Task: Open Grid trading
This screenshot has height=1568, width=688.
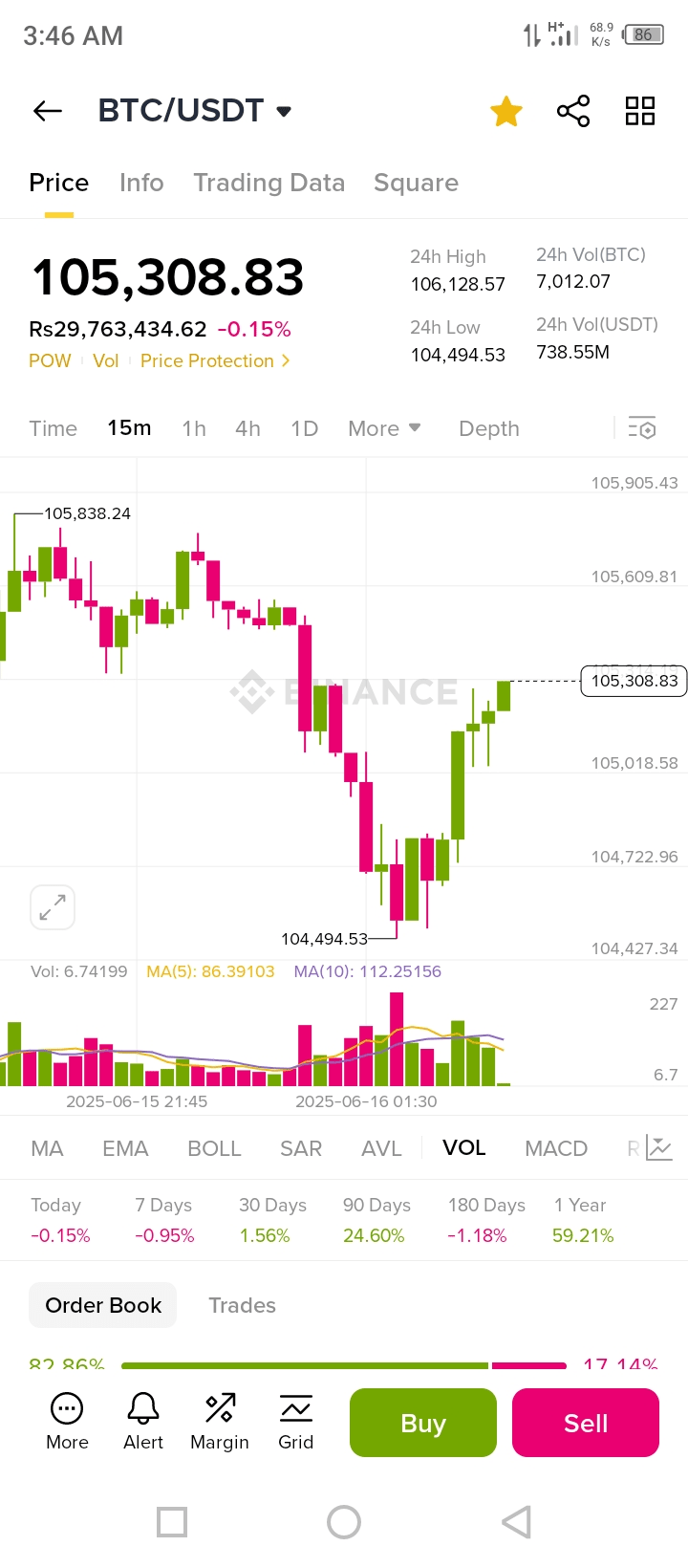Action: (x=296, y=1422)
